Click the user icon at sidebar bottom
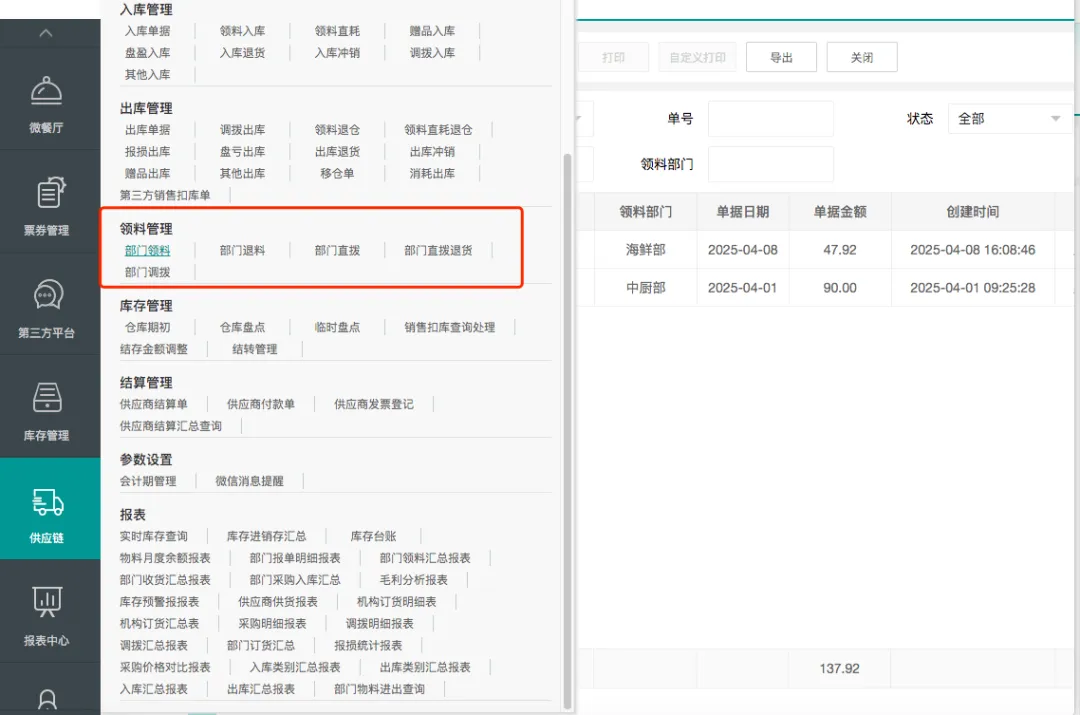The image size is (1080, 715). (x=47, y=698)
